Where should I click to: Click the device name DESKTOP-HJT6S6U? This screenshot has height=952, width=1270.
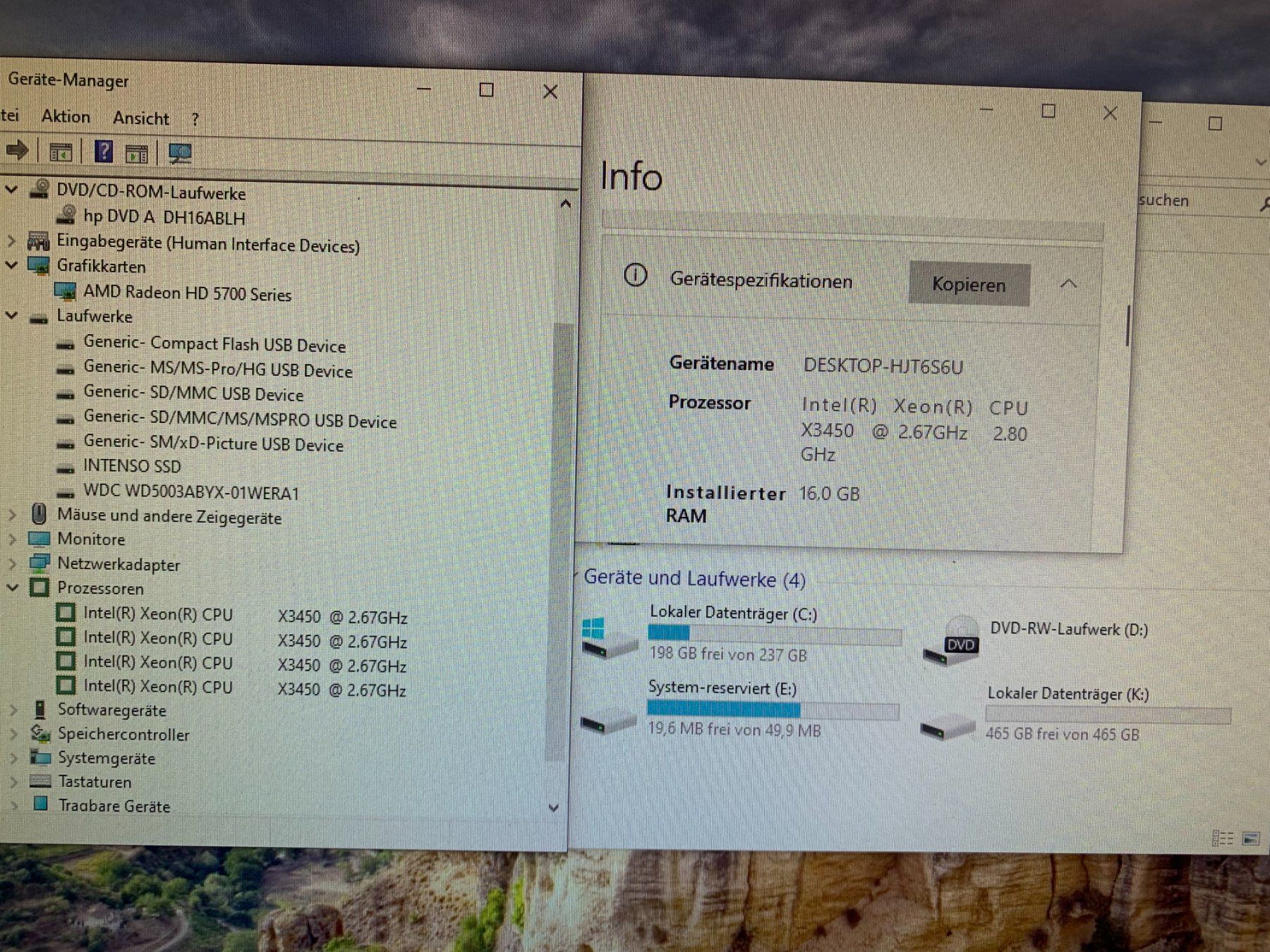pos(883,367)
